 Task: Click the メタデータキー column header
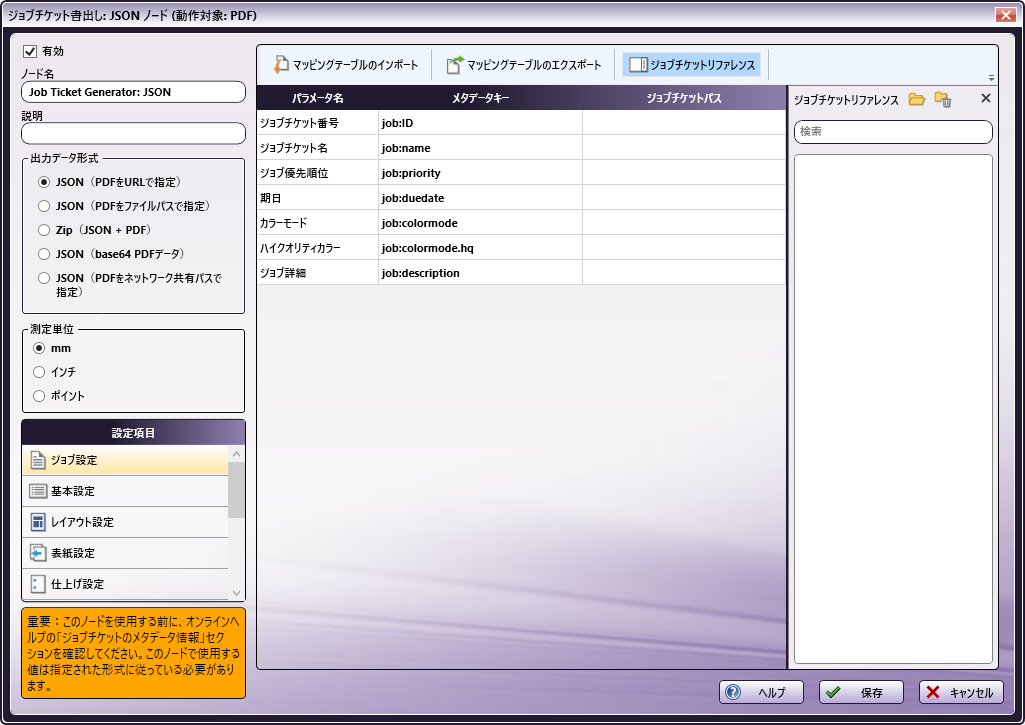pos(480,98)
